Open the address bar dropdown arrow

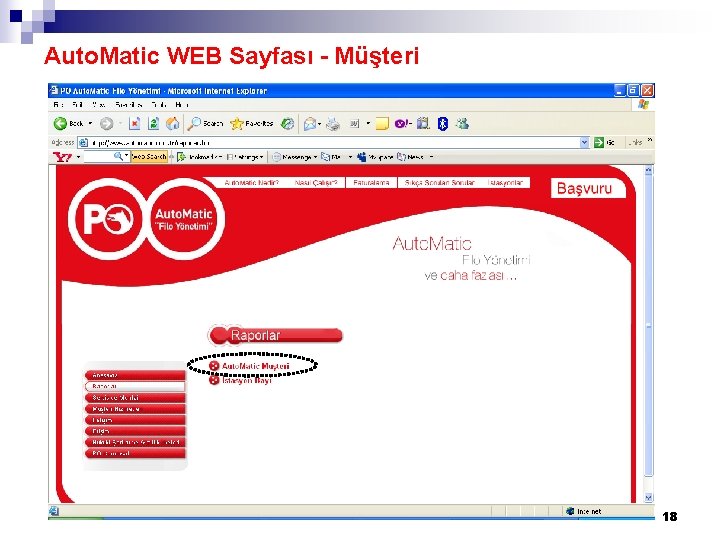coord(584,142)
